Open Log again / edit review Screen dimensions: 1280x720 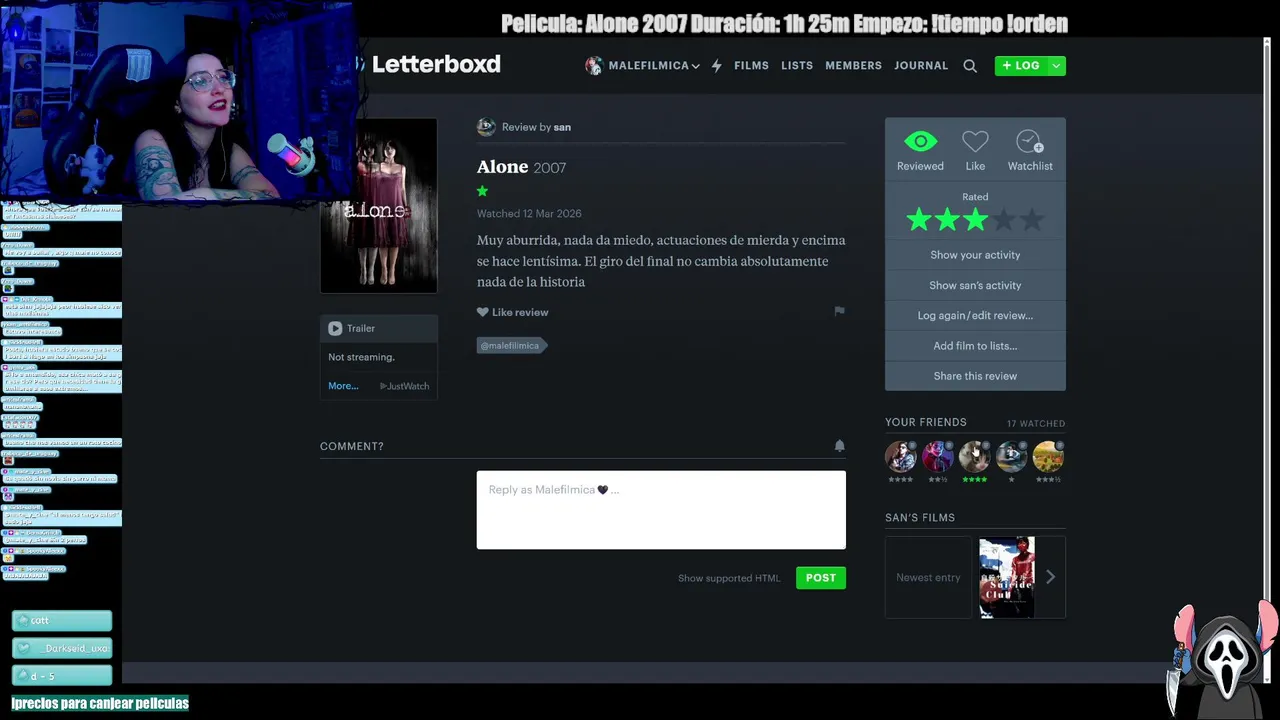click(975, 315)
